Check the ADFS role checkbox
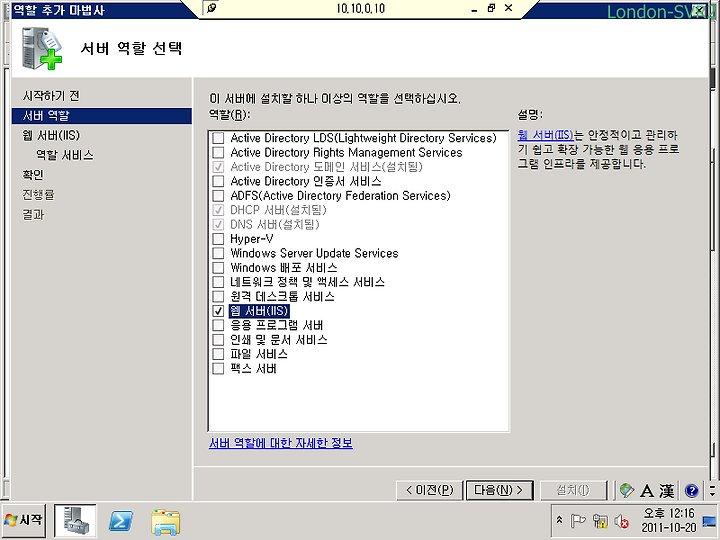720x540 pixels. pyautogui.click(x=218, y=196)
